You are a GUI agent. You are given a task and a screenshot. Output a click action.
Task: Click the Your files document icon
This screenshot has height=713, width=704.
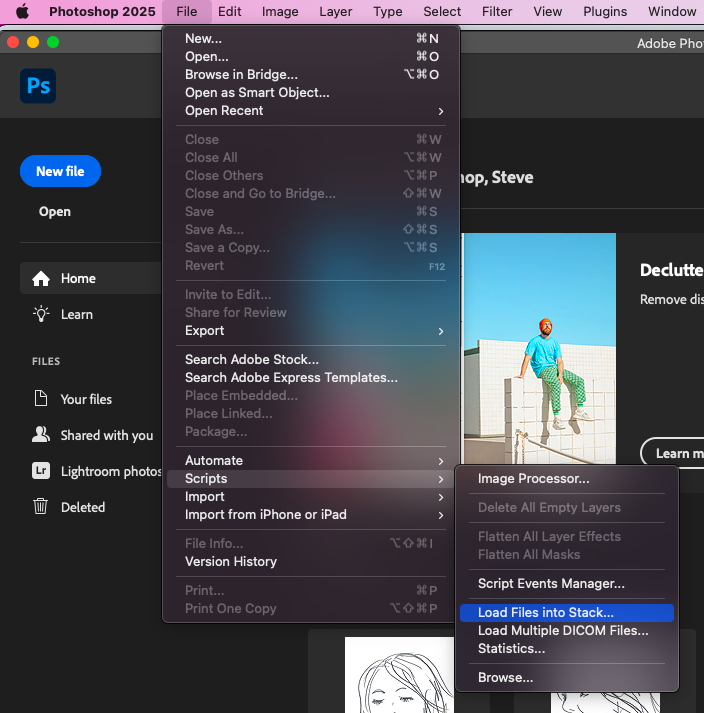click(41, 399)
